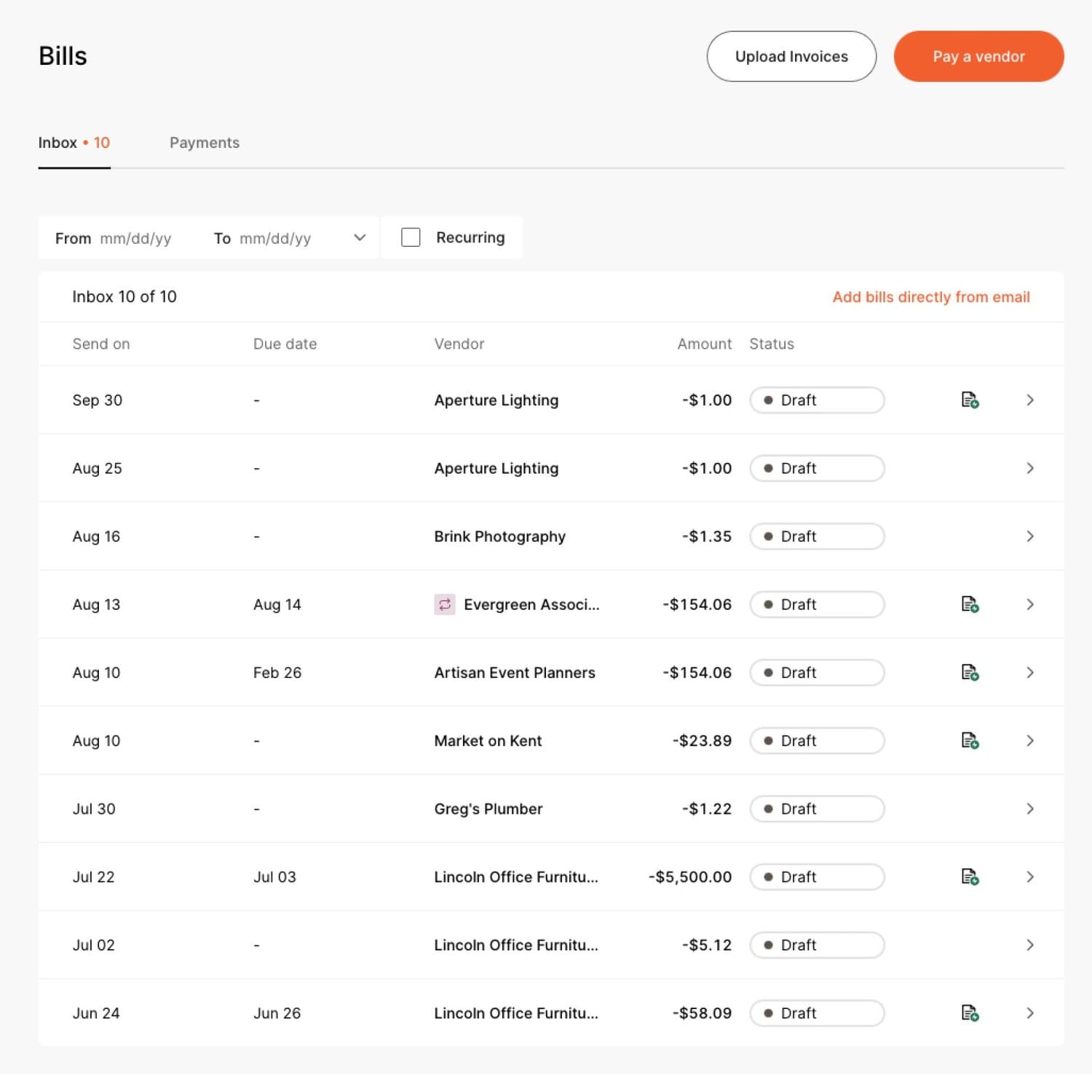1092x1092 pixels.
Task: Expand Brink Photography row chevron
Action: (x=1029, y=537)
